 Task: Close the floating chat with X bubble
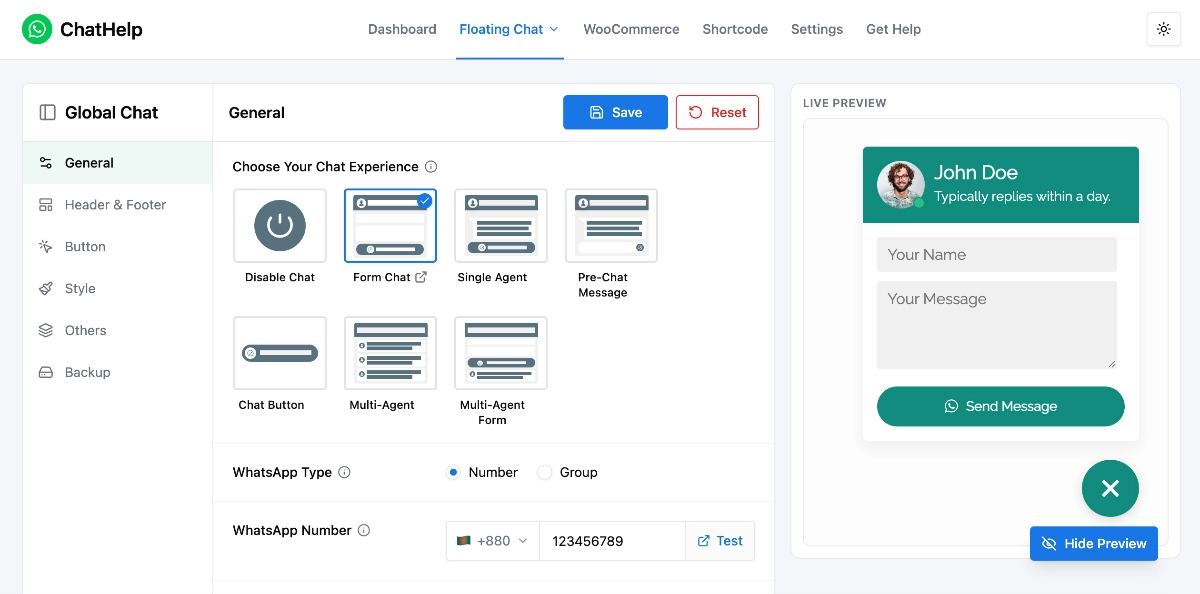pyautogui.click(x=1110, y=488)
